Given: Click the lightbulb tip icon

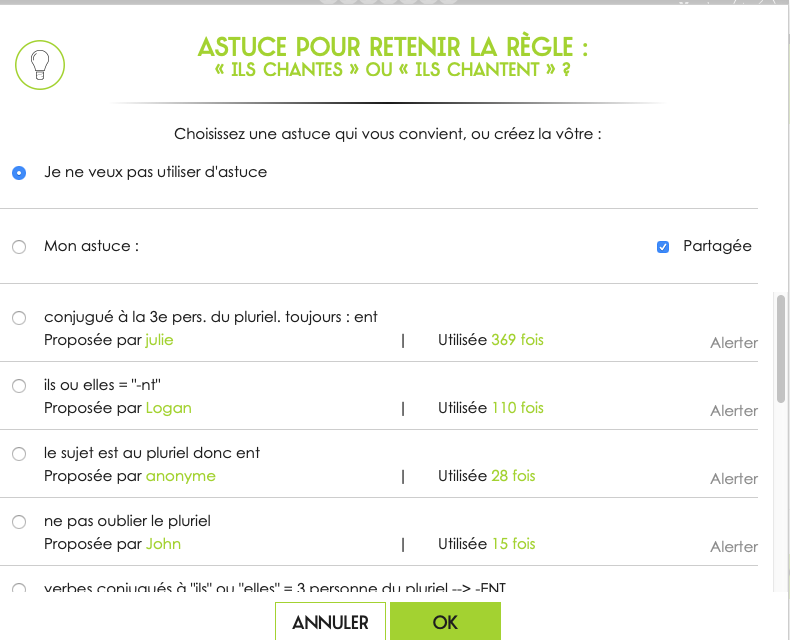Looking at the screenshot, I should tap(40, 64).
